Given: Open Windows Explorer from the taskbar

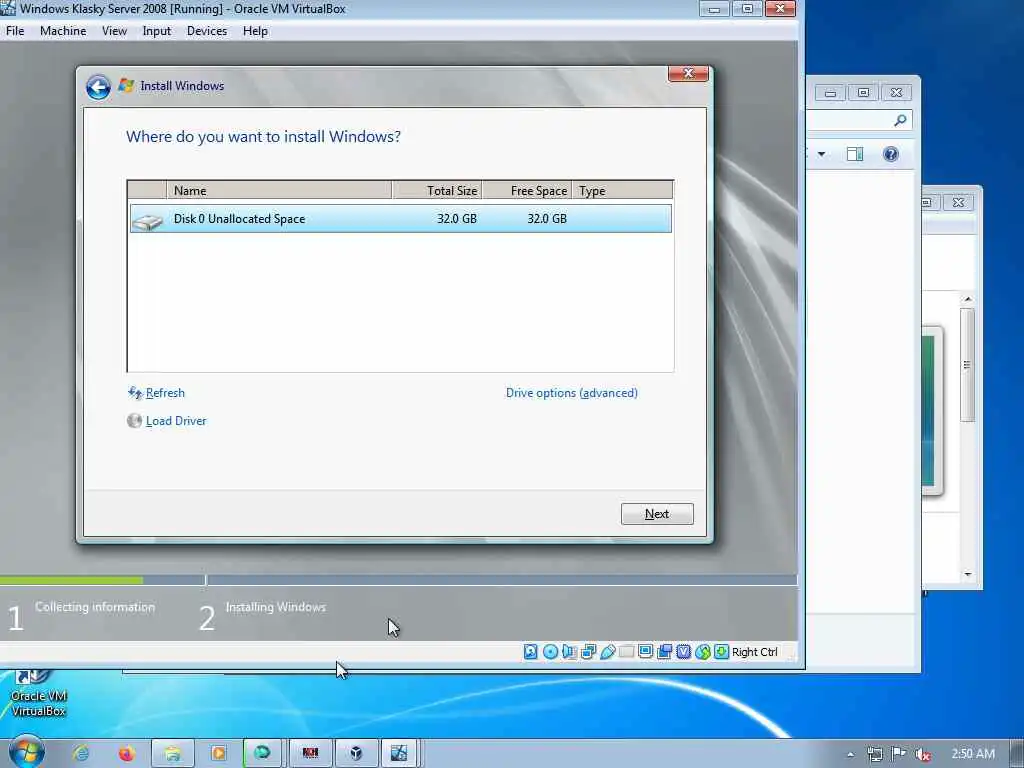Looking at the screenshot, I should tap(172, 754).
